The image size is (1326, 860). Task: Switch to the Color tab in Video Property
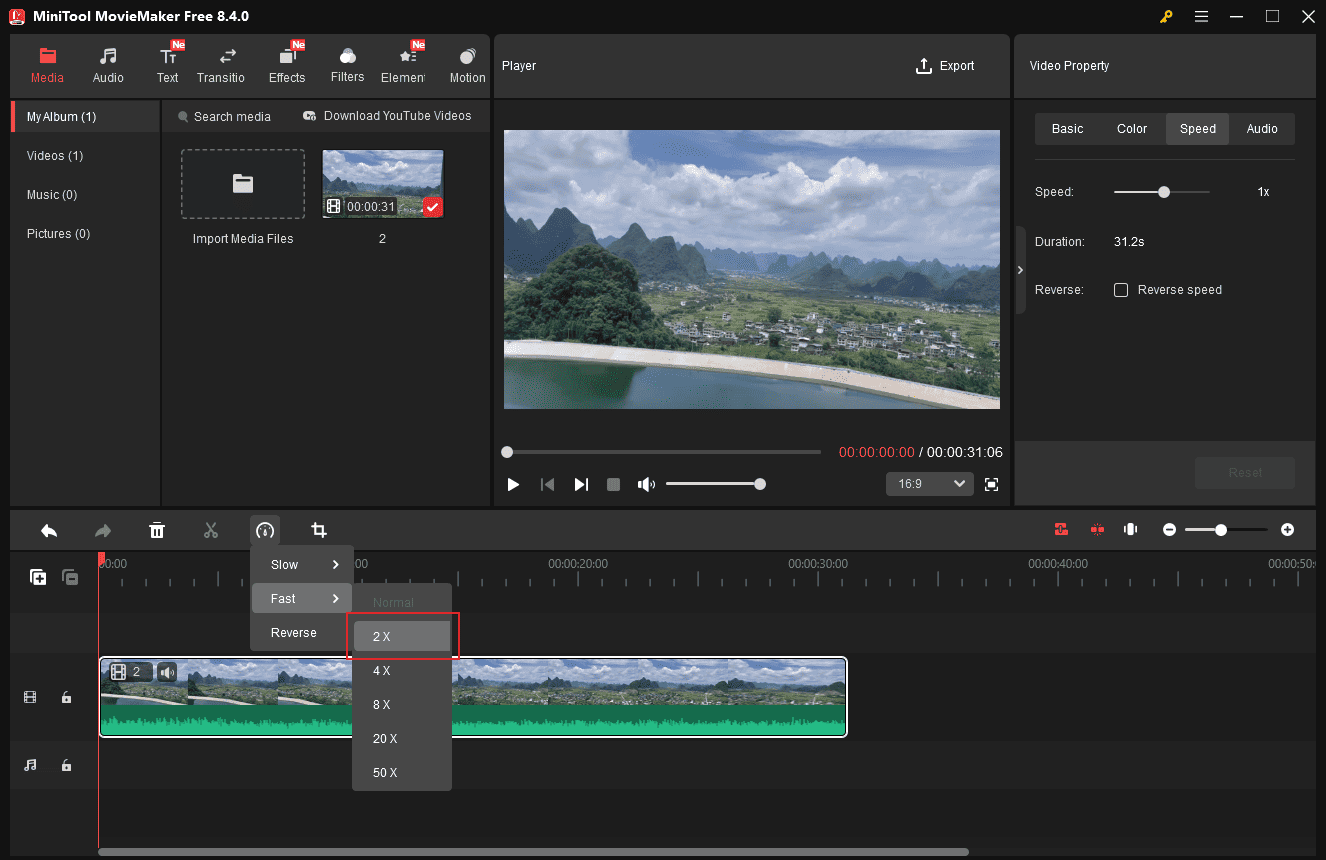pyautogui.click(x=1132, y=128)
